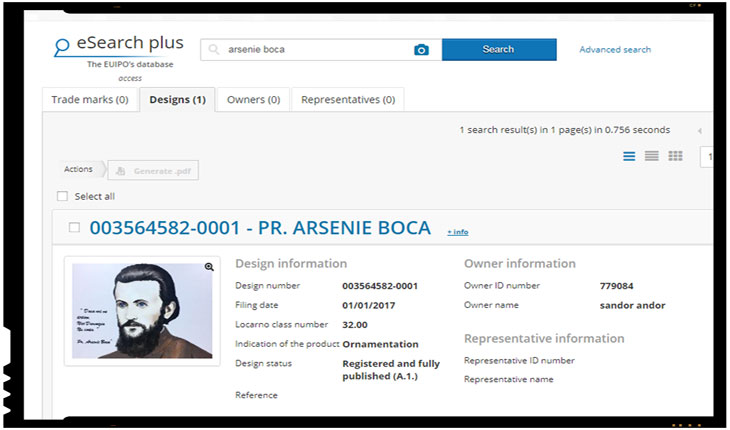Open the Representatives (0) tab
Image resolution: width=730 pixels, height=430 pixels.
tap(347, 100)
